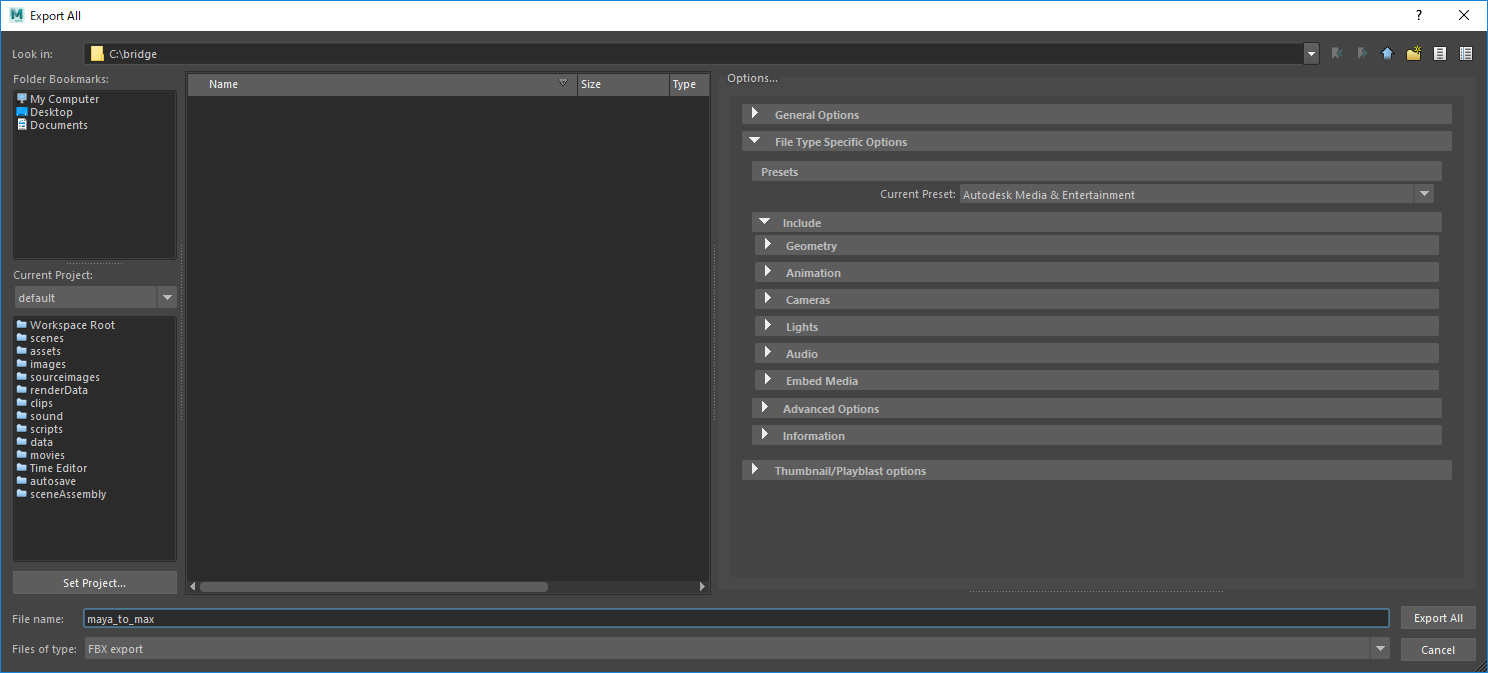The width and height of the screenshot is (1488, 673).
Task: Click the Set Project button
Action: [x=95, y=583]
